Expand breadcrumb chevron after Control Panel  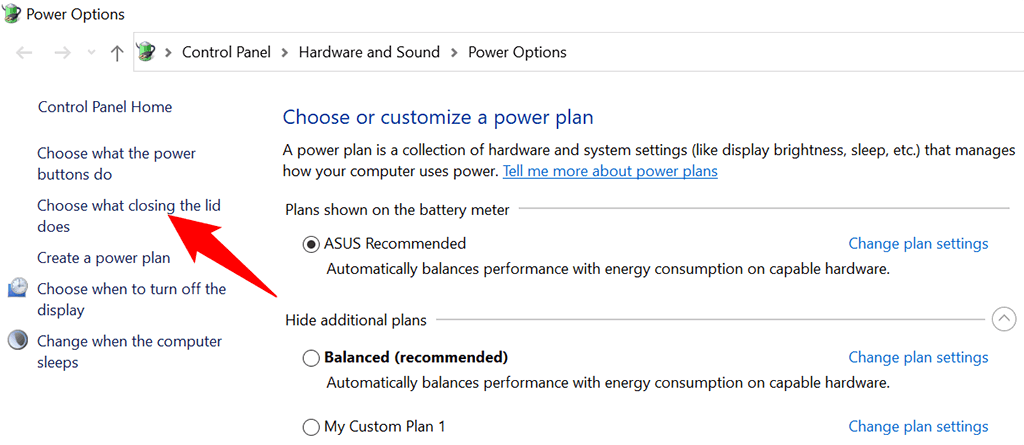pos(285,53)
